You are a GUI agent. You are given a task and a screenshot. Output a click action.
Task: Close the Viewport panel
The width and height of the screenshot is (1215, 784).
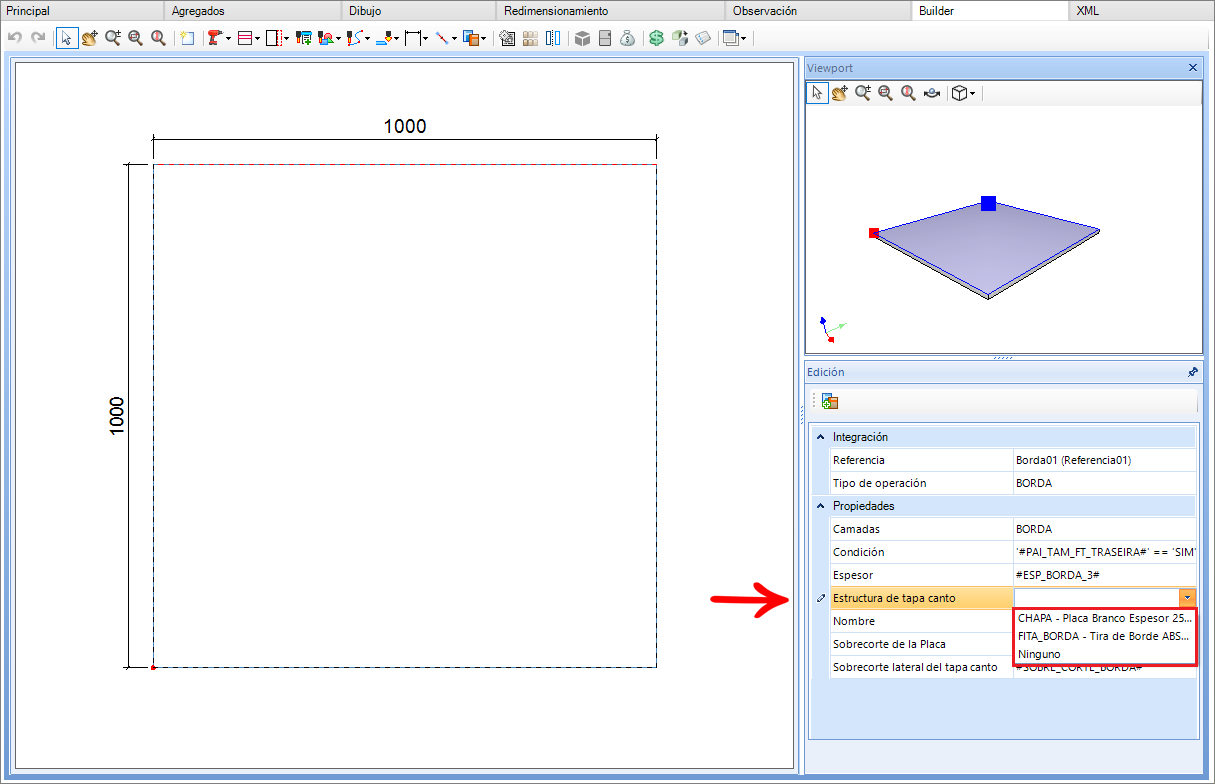pos(1192,68)
